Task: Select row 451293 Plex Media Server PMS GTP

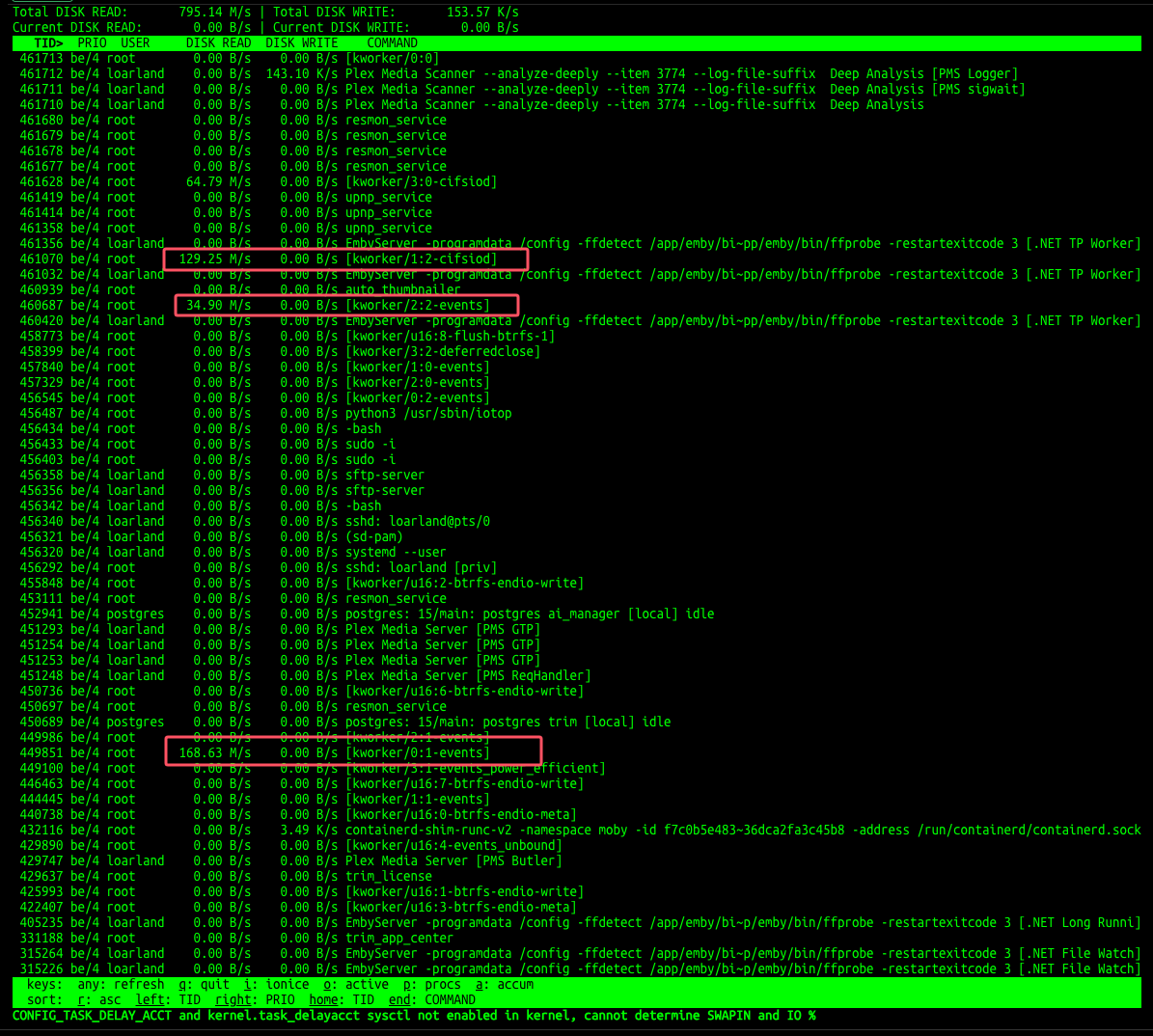Action: [x=577, y=630]
